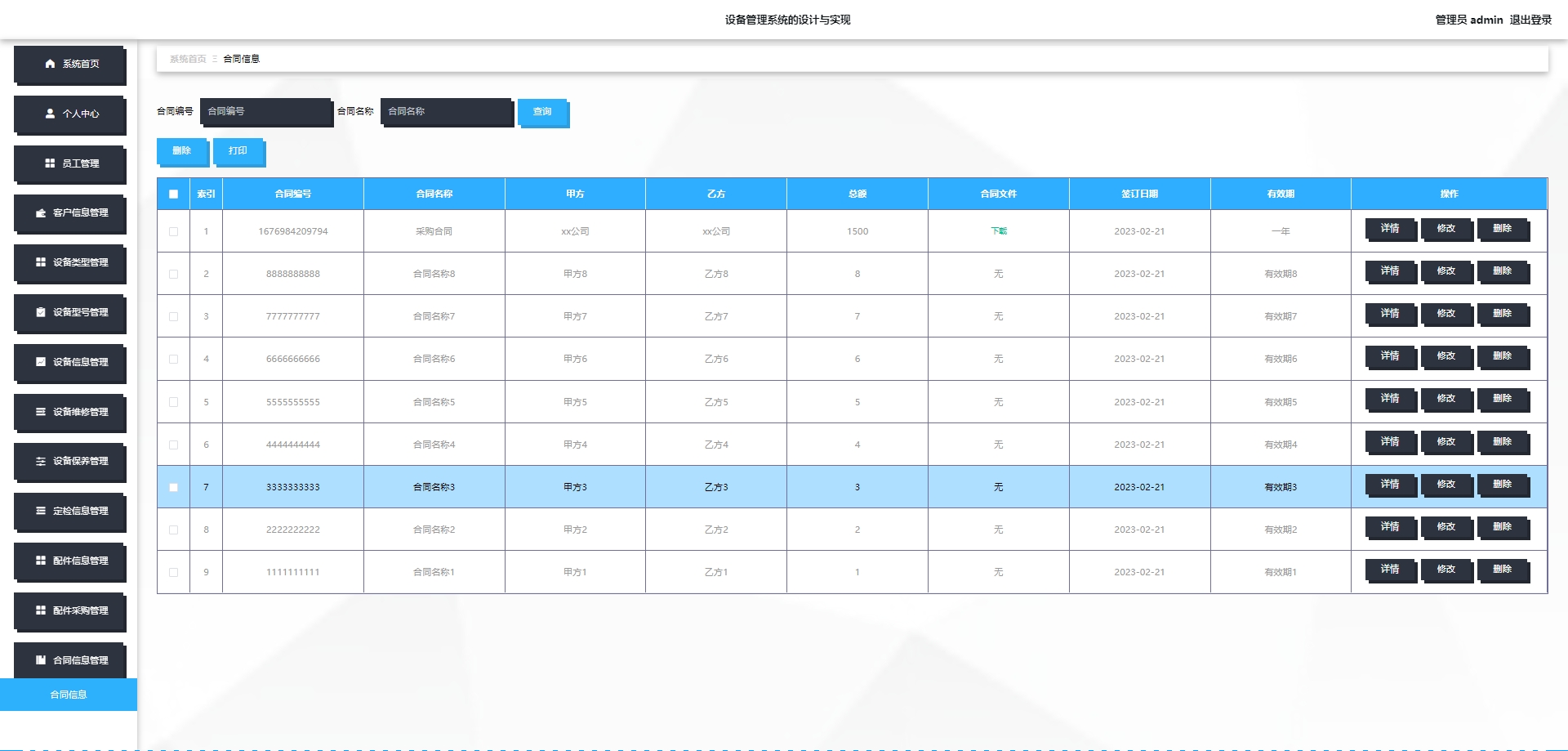This screenshot has width=1568, height=751.
Task: Click 下载 link in 采购合同 row
Action: (x=998, y=231)
